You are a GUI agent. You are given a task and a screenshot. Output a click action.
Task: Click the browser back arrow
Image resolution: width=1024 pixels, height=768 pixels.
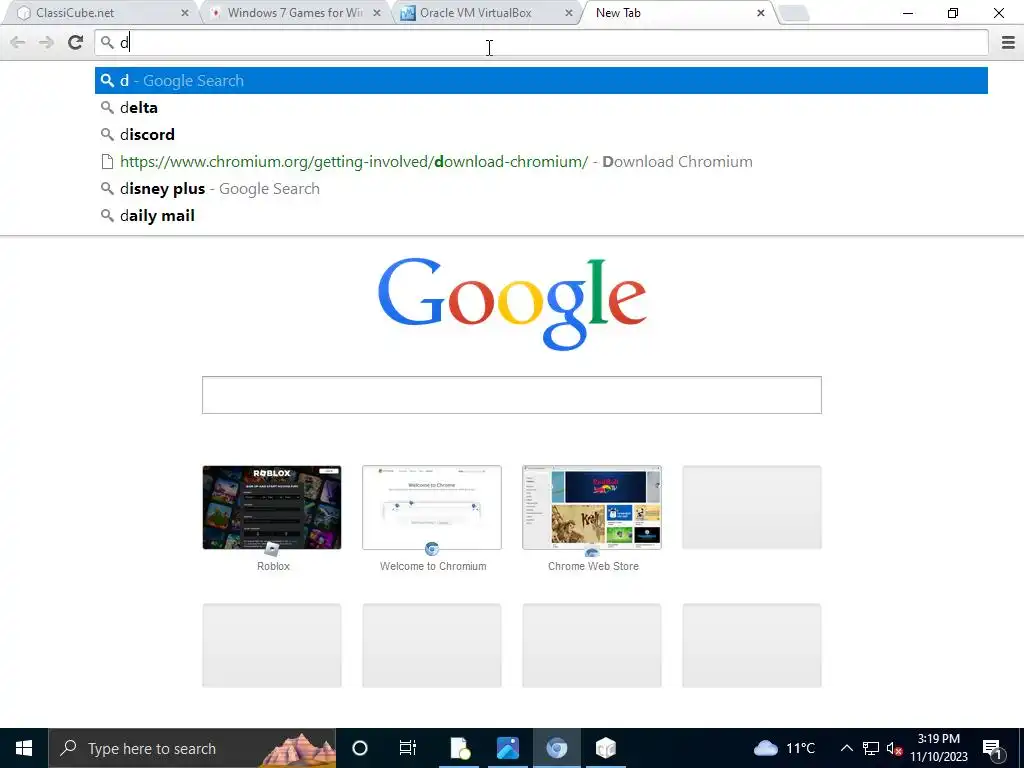click(18, 43)
